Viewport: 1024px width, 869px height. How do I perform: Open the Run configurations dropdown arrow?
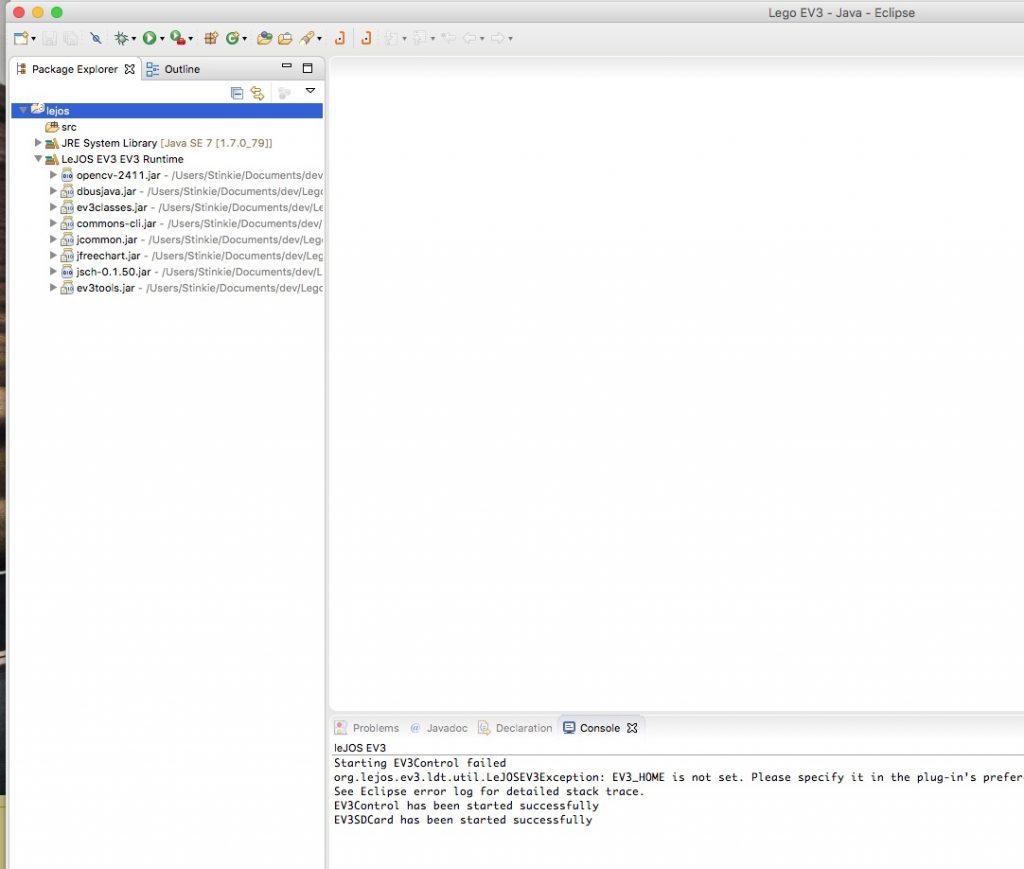click(162, 39)
